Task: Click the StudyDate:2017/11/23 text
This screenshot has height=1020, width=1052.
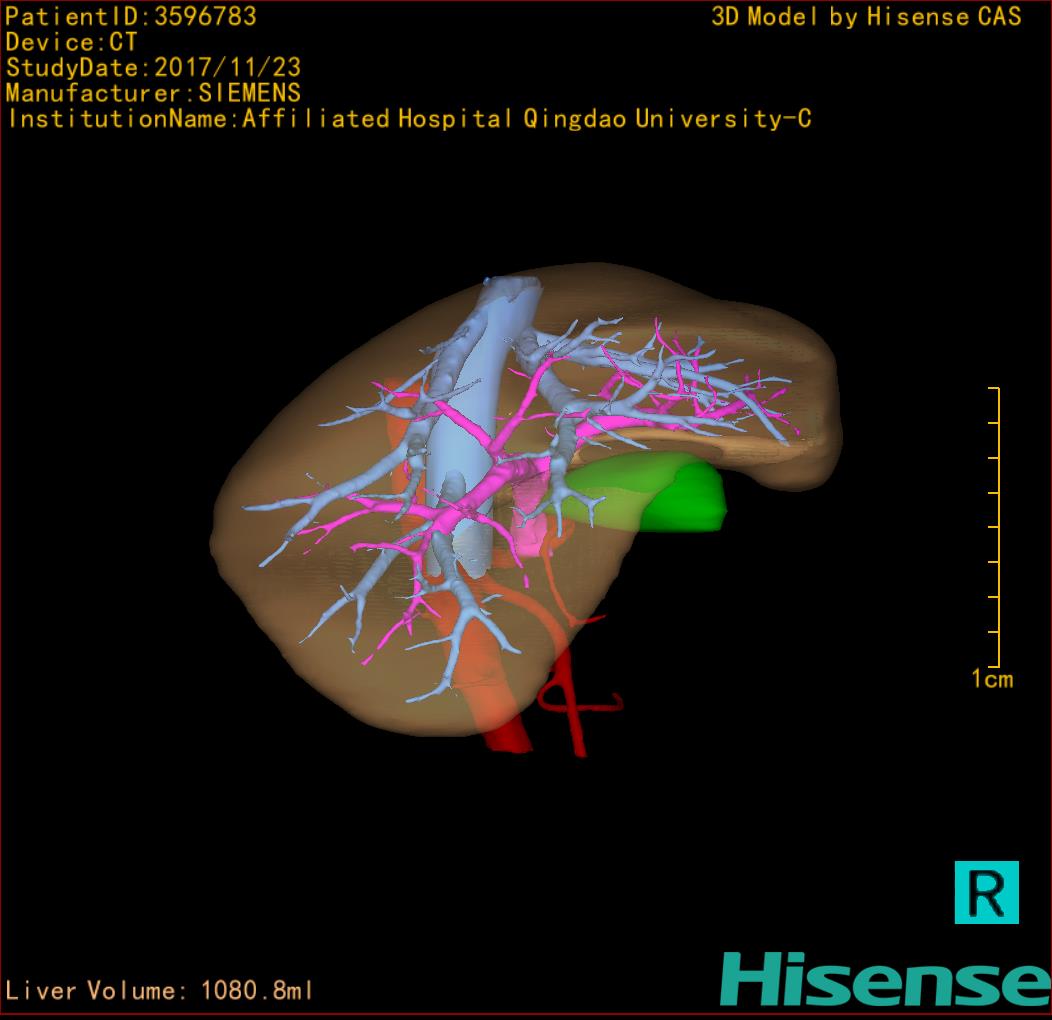Action: click(154, 67)
